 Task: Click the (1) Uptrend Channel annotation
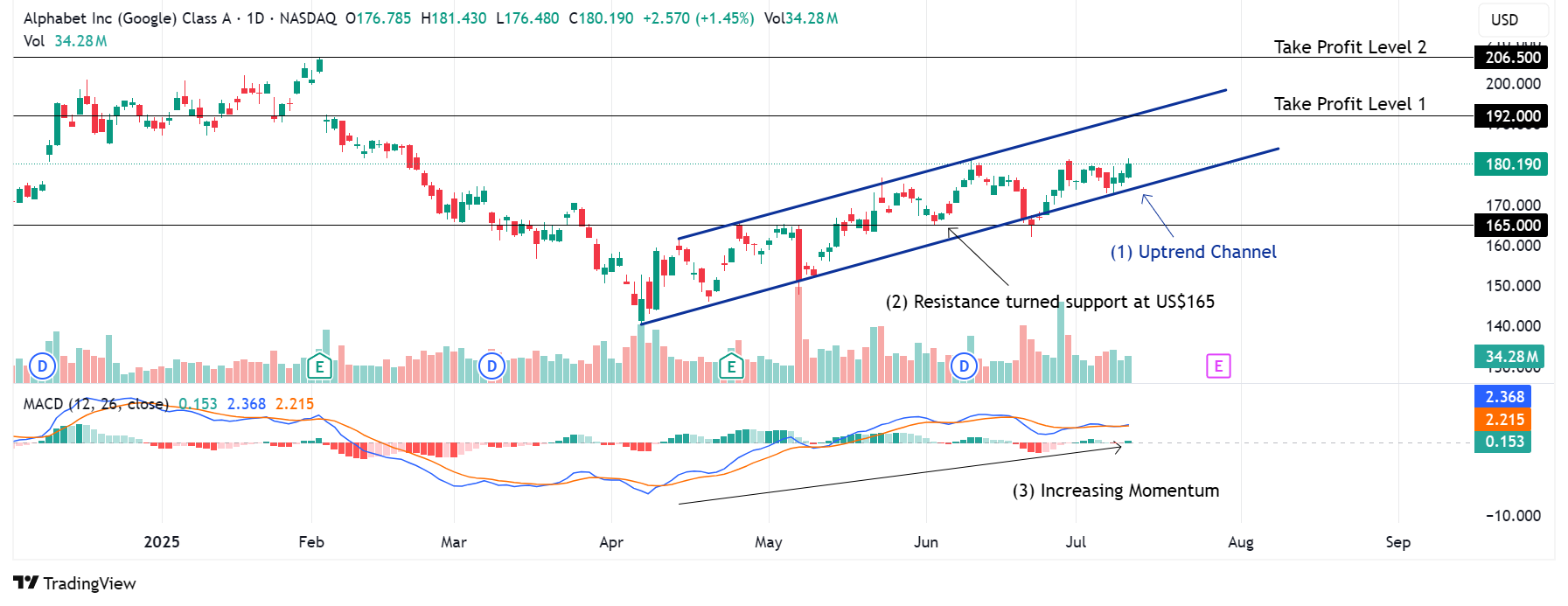tap(1194, 252)
